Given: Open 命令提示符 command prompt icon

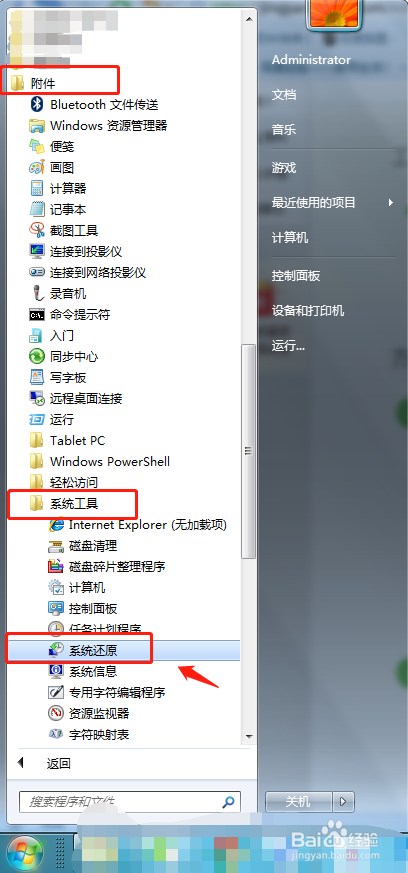Looking at the screenshot, I should 37,315.
